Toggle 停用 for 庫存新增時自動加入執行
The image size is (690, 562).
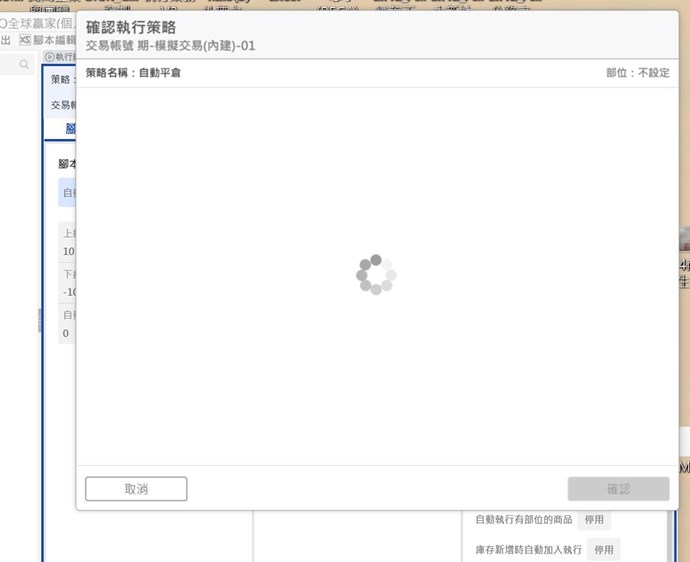click(x=603, y=550)
